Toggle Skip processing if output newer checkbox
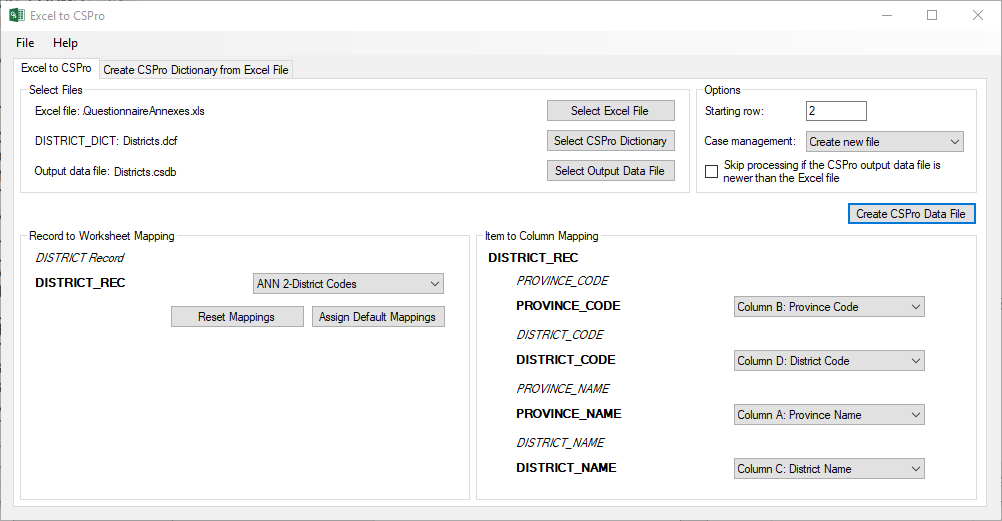 711,171
